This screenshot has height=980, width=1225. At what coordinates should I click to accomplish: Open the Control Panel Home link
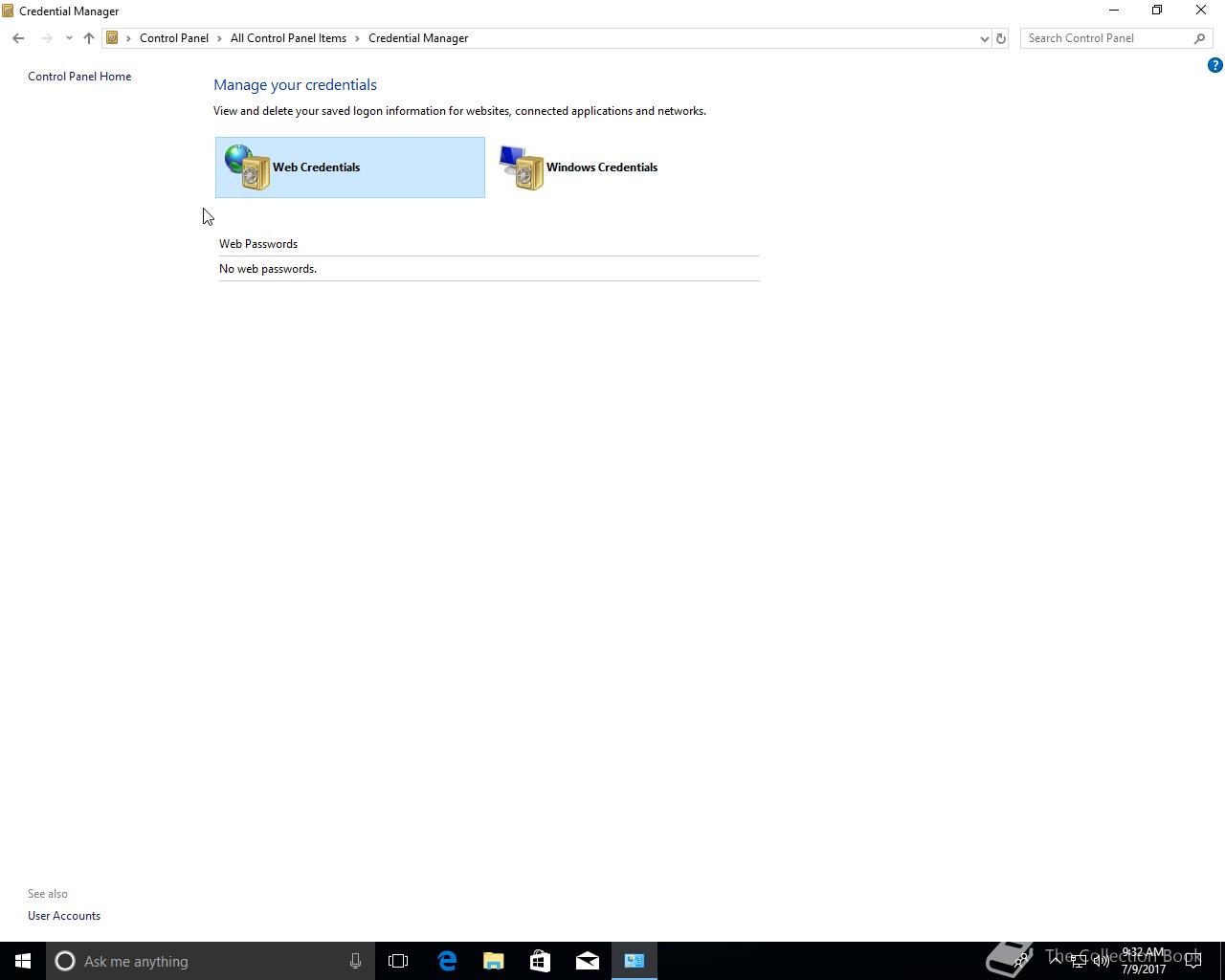[x=79, y=77]
